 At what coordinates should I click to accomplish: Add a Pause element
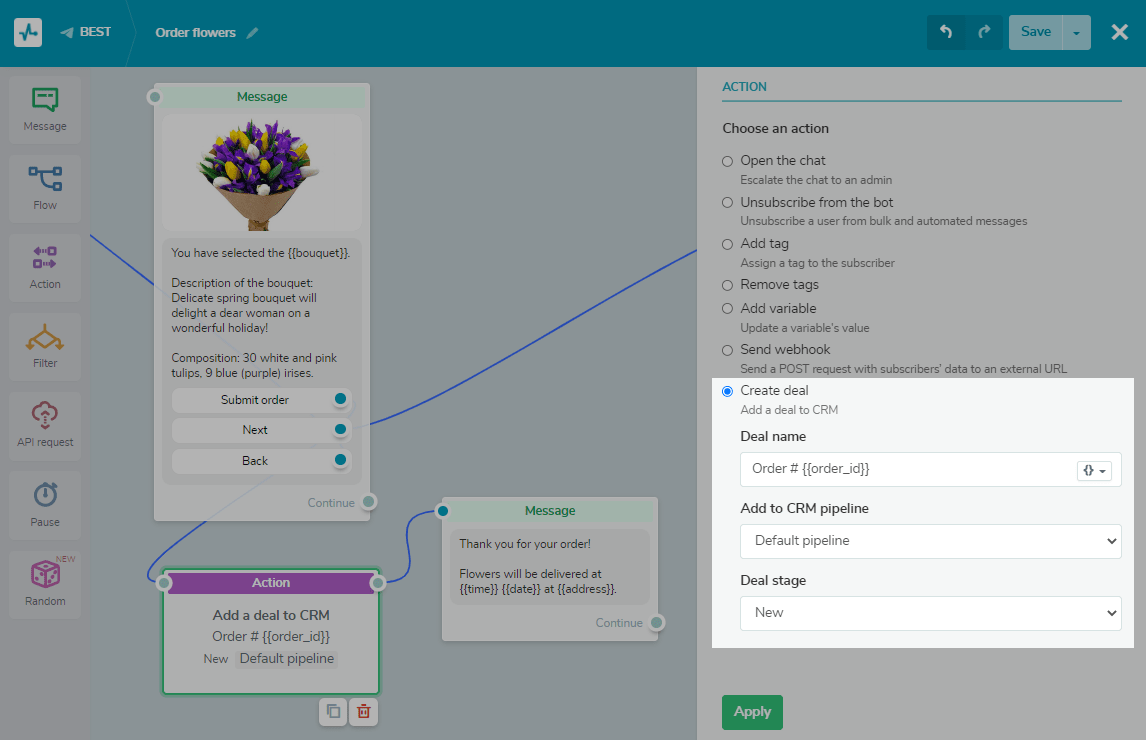point(45,504)
